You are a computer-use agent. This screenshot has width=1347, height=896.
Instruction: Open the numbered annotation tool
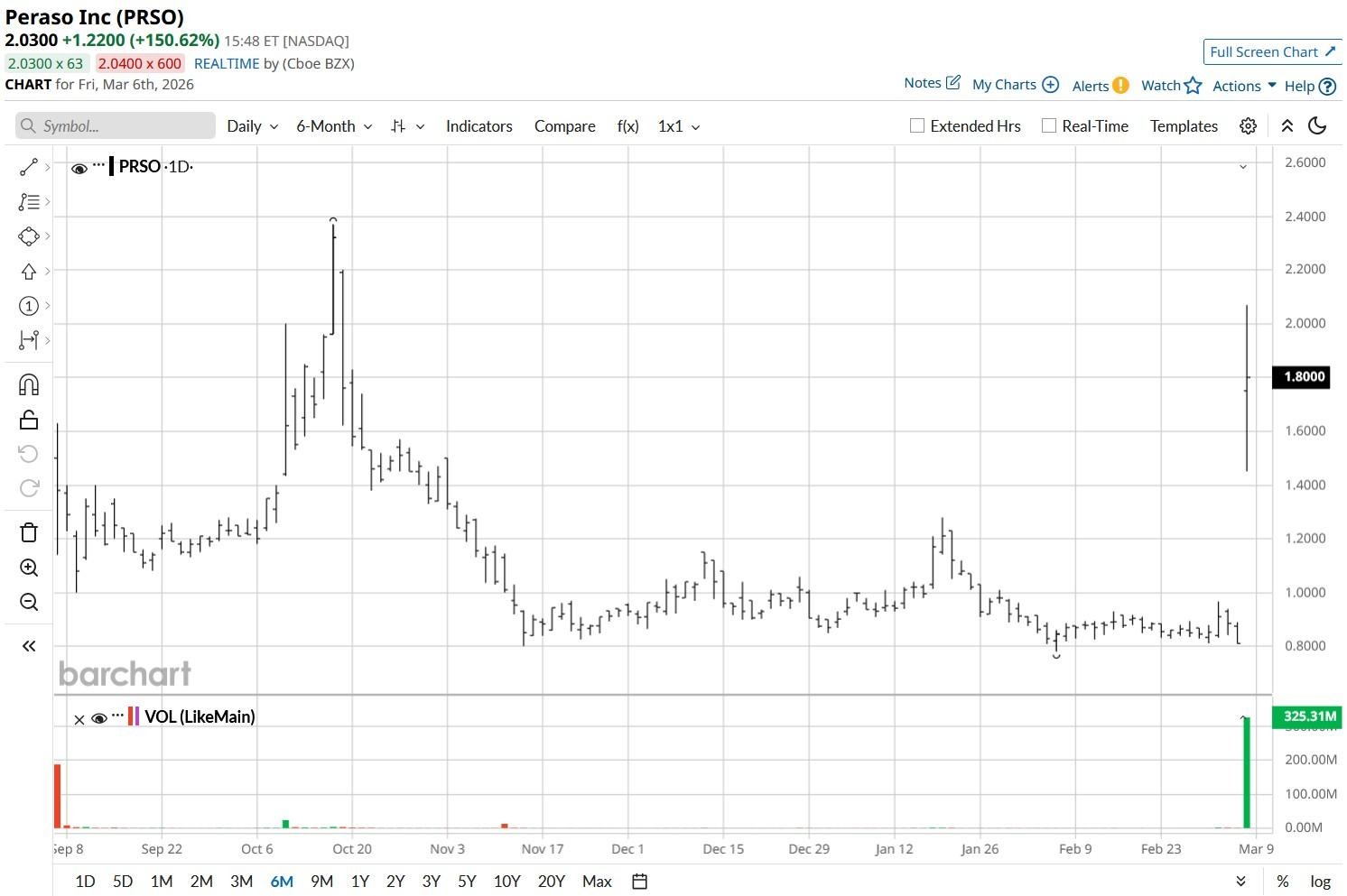[29, 306]
